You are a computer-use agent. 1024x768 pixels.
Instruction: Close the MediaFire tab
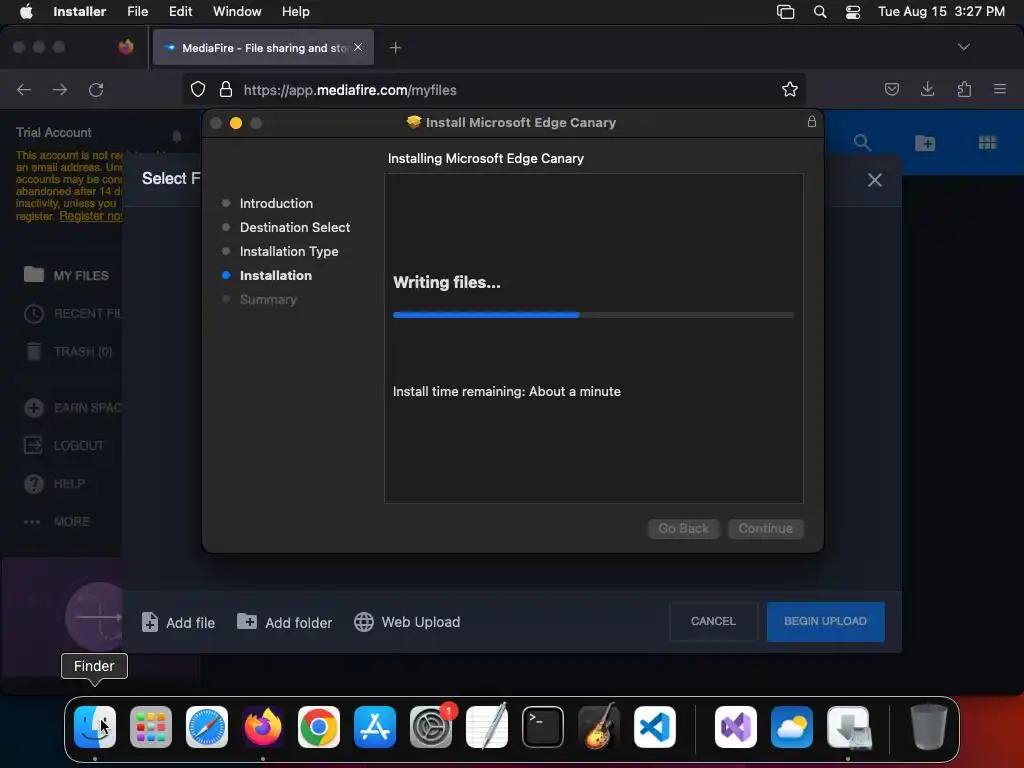point(358,47)
